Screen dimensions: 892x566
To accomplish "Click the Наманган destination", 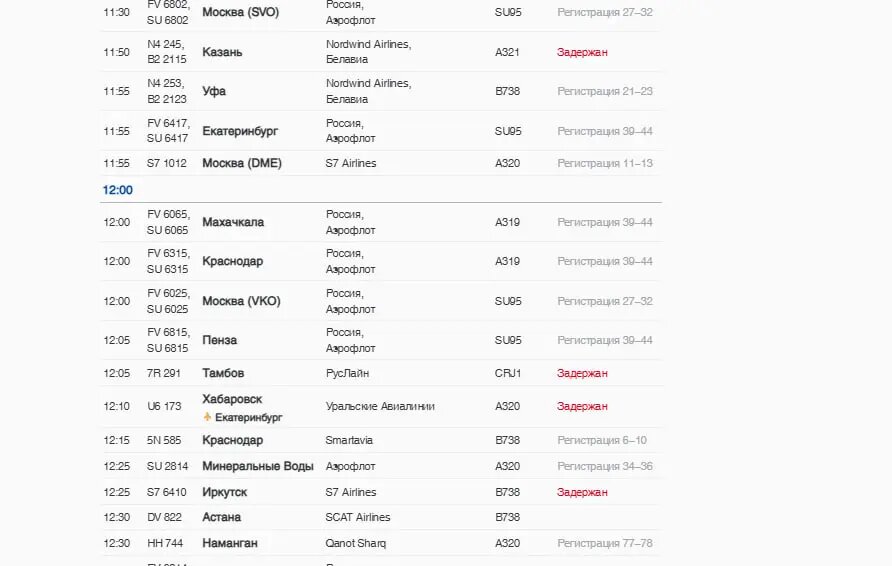I will click(x=230, y=543).
